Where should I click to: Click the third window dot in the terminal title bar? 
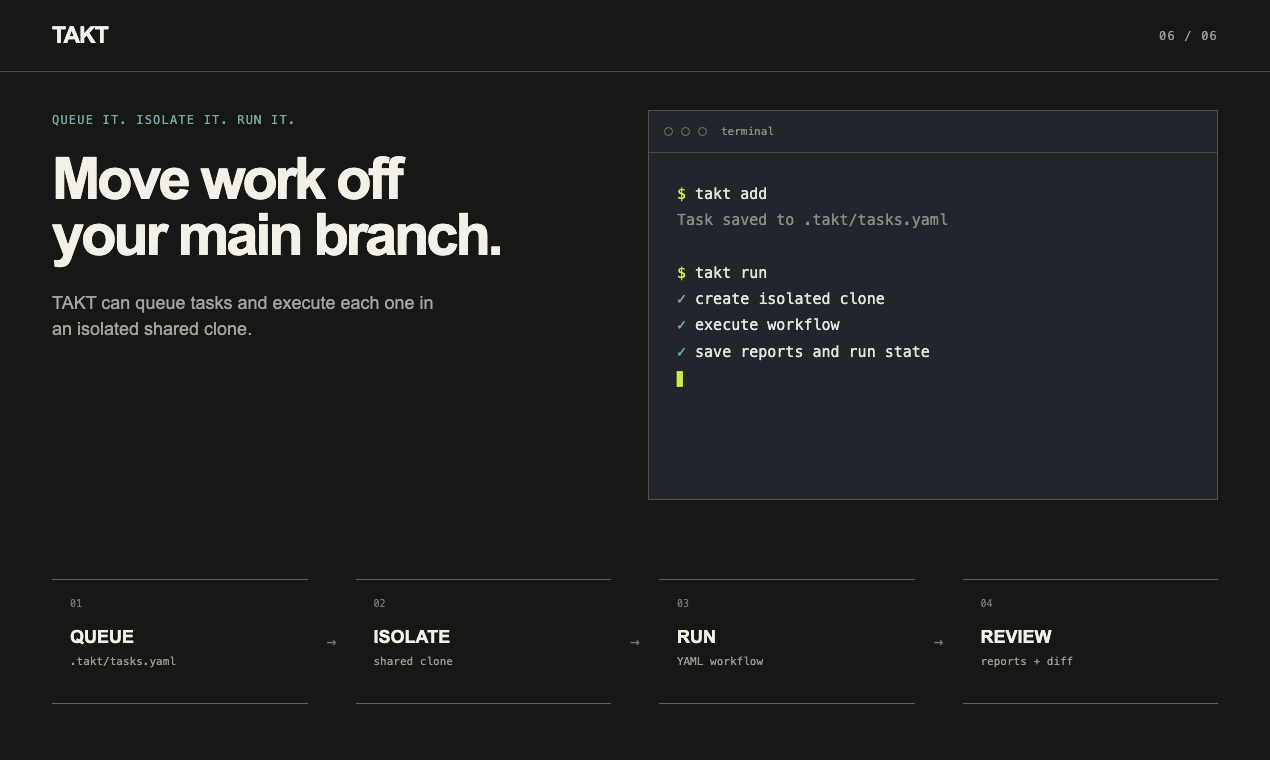point(702,132)
